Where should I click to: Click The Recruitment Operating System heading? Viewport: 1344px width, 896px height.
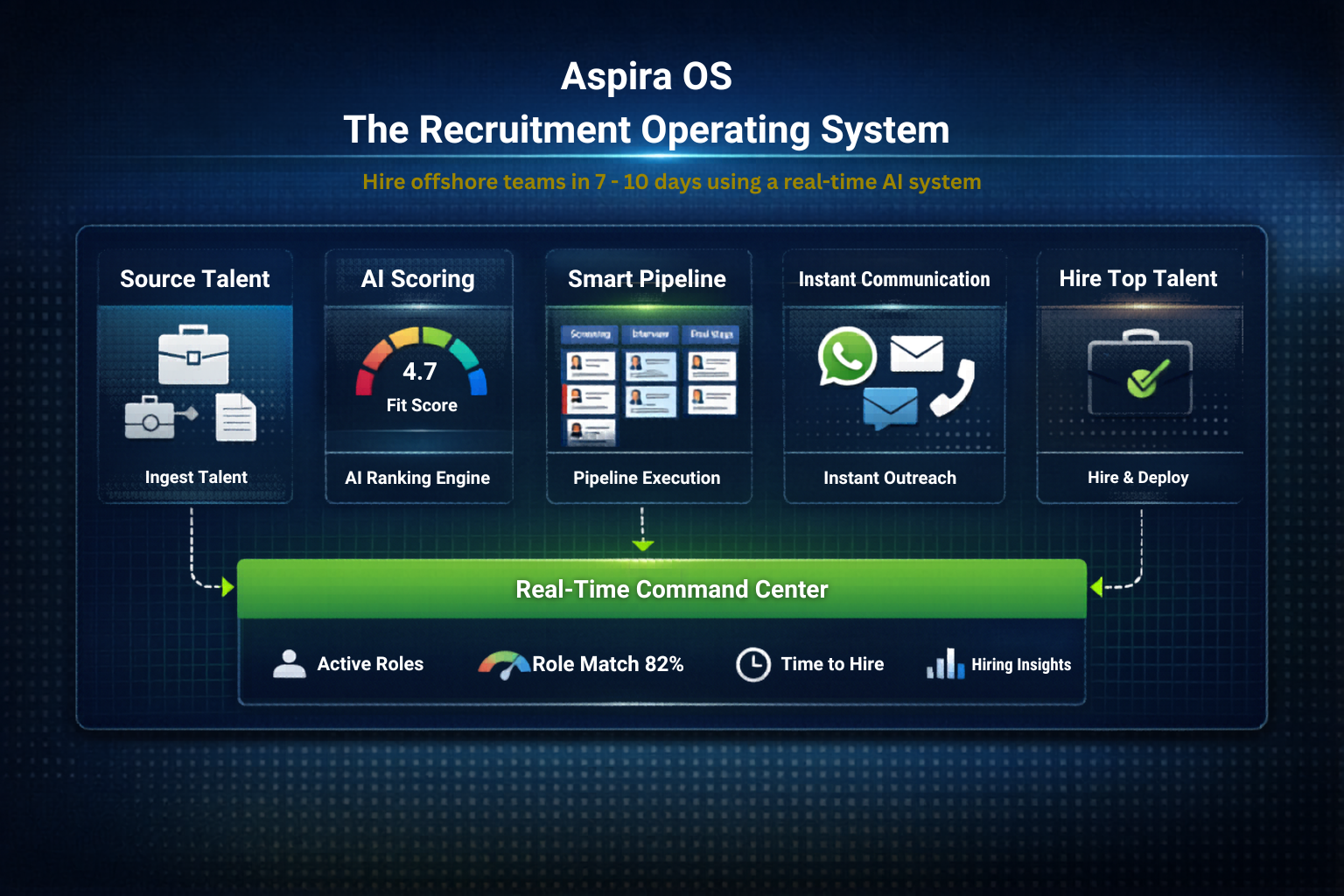pyautogui.click(x=647, y=130)
